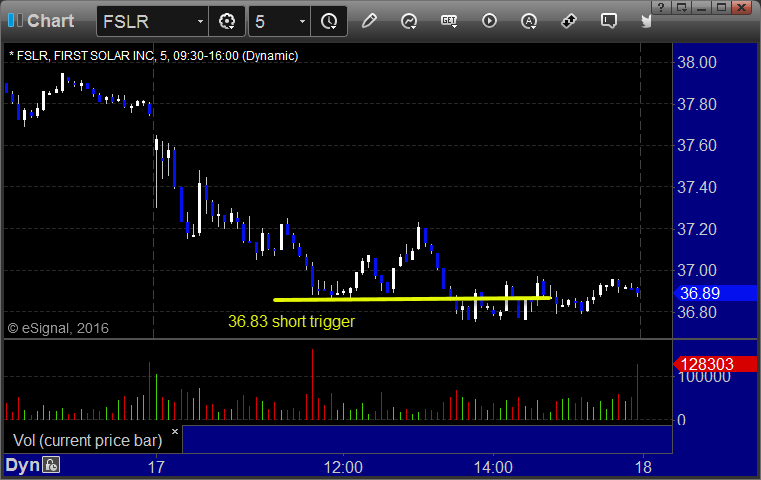Click the Vol (current price bar) label
The height and width of the screenshot is (480, 761).
(87, 440)
